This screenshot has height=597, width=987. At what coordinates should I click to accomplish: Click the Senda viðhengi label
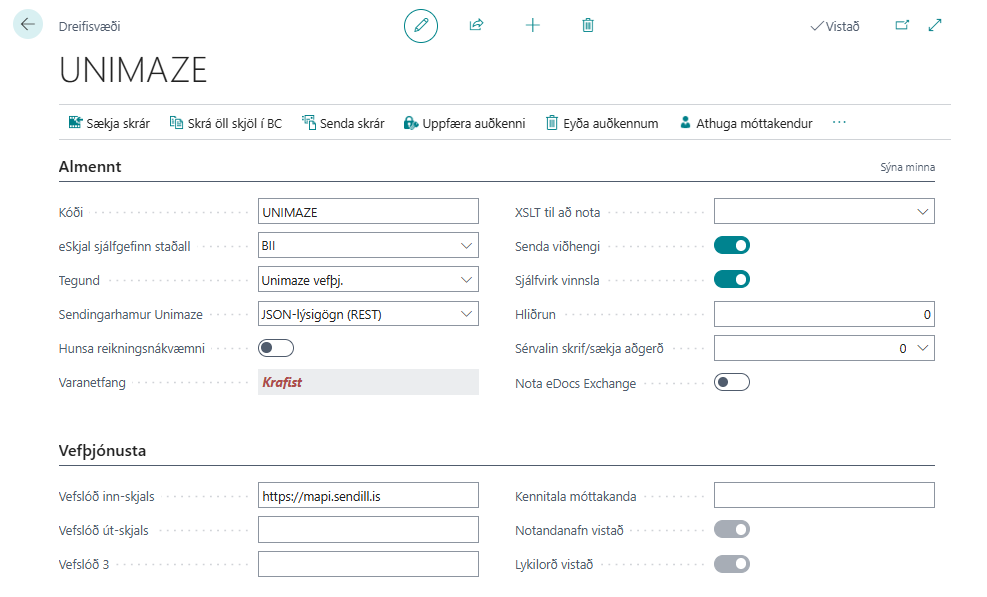pyautogui.click(x=557, y=246)
